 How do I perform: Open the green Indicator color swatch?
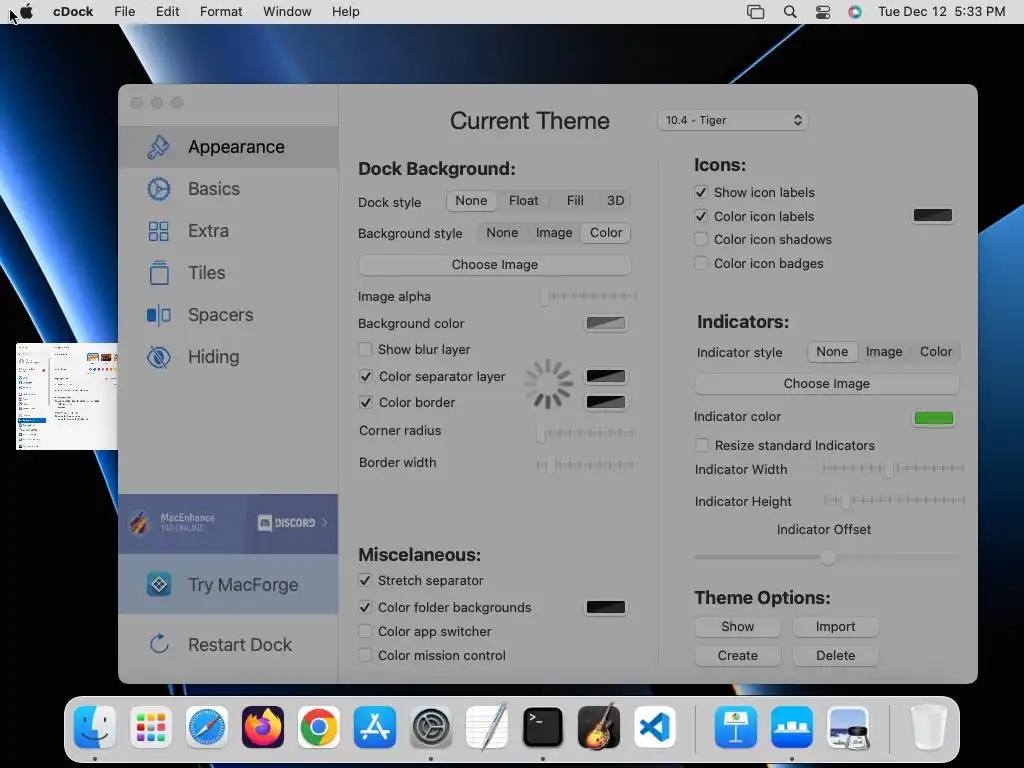[x=933, y=418]
